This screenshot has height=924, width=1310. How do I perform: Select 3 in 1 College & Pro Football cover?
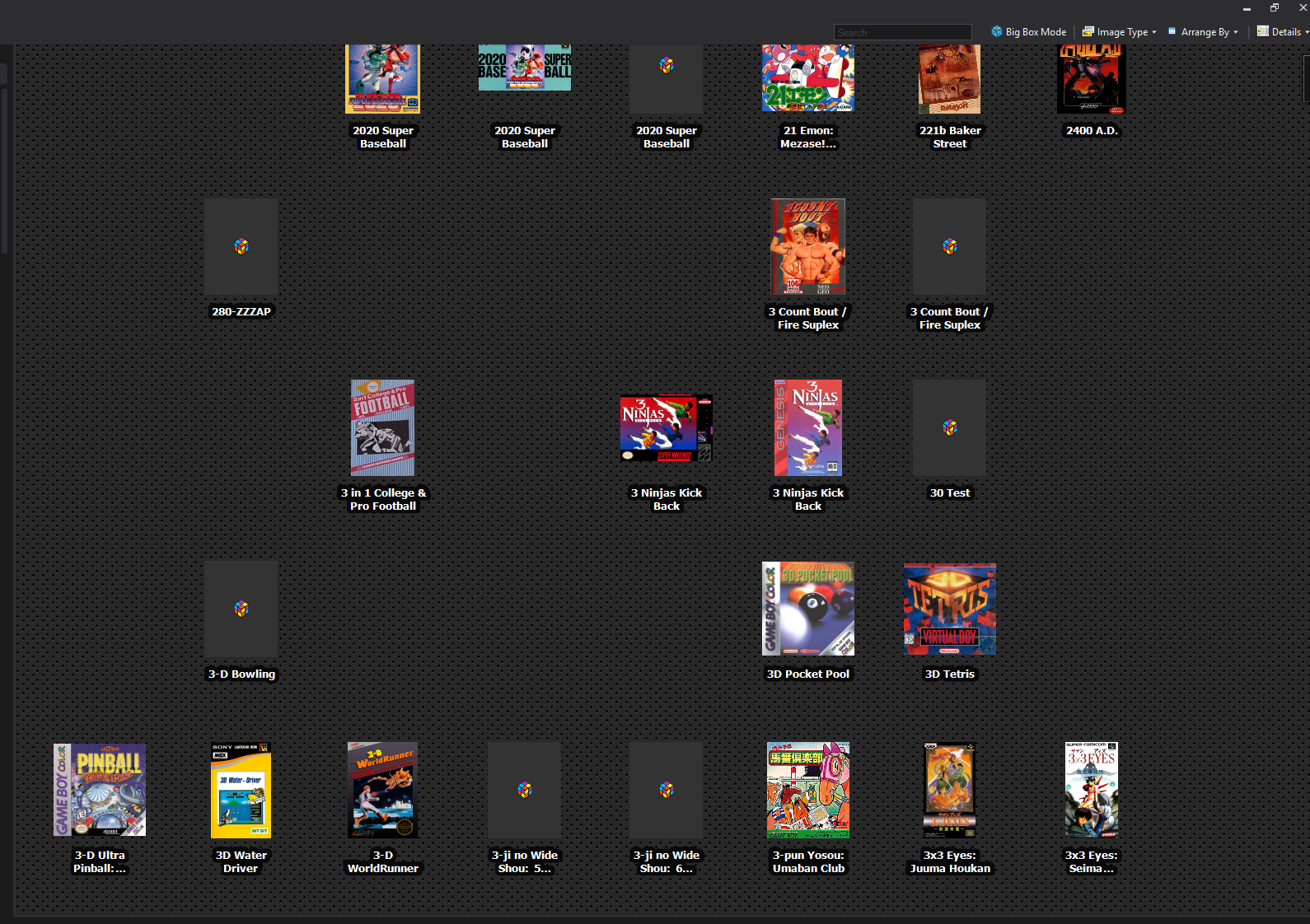[x=383, y=427]
